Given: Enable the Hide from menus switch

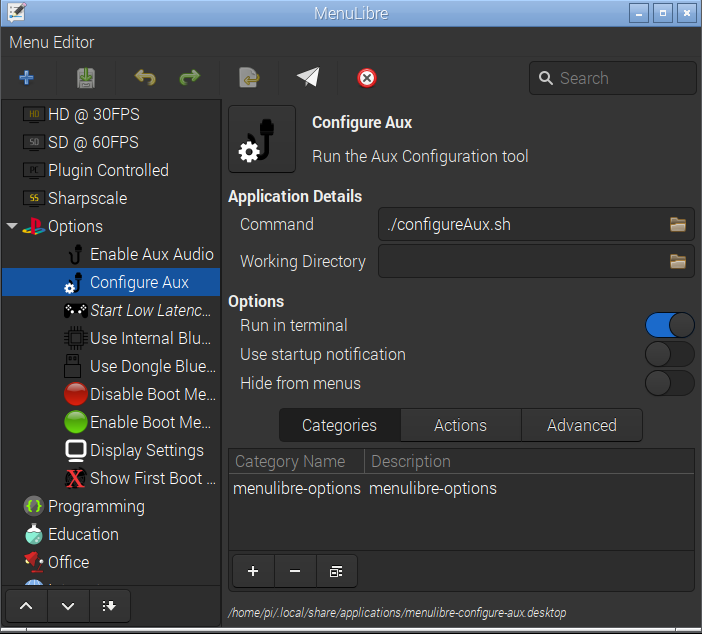Looking at the screenshot, I should click(669, 383).
